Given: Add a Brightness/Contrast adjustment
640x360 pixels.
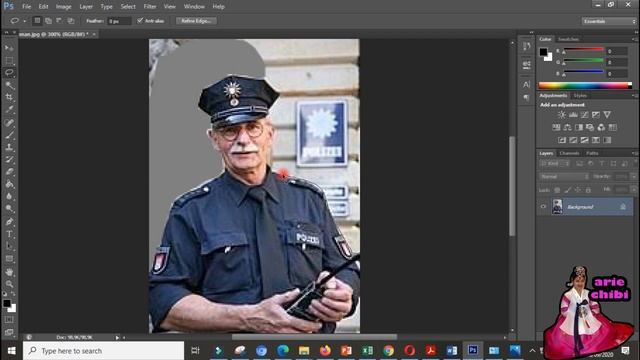Looking at the screenshot, I should pos(562,115).
